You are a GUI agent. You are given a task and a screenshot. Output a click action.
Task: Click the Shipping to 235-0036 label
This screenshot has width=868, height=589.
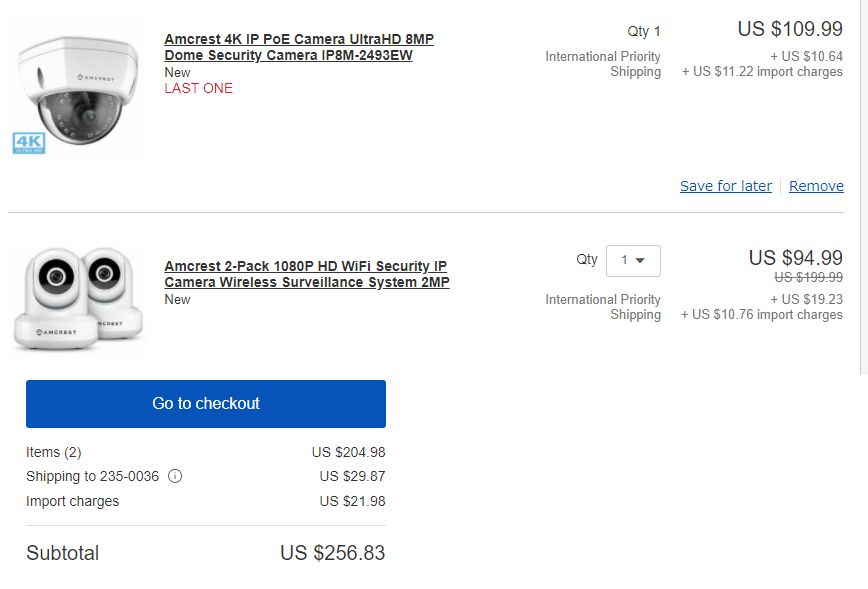tap(92, 477)
